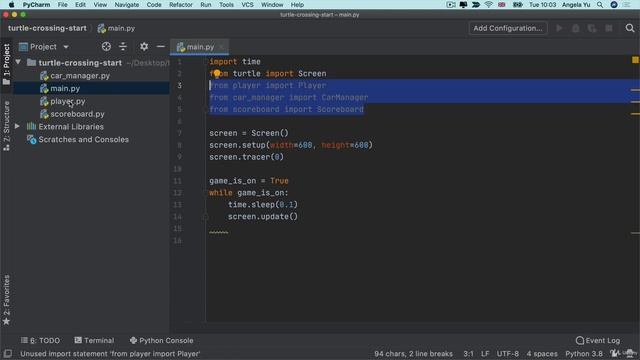Click main.py breadcrumb in navigation bar

(116, 28)
